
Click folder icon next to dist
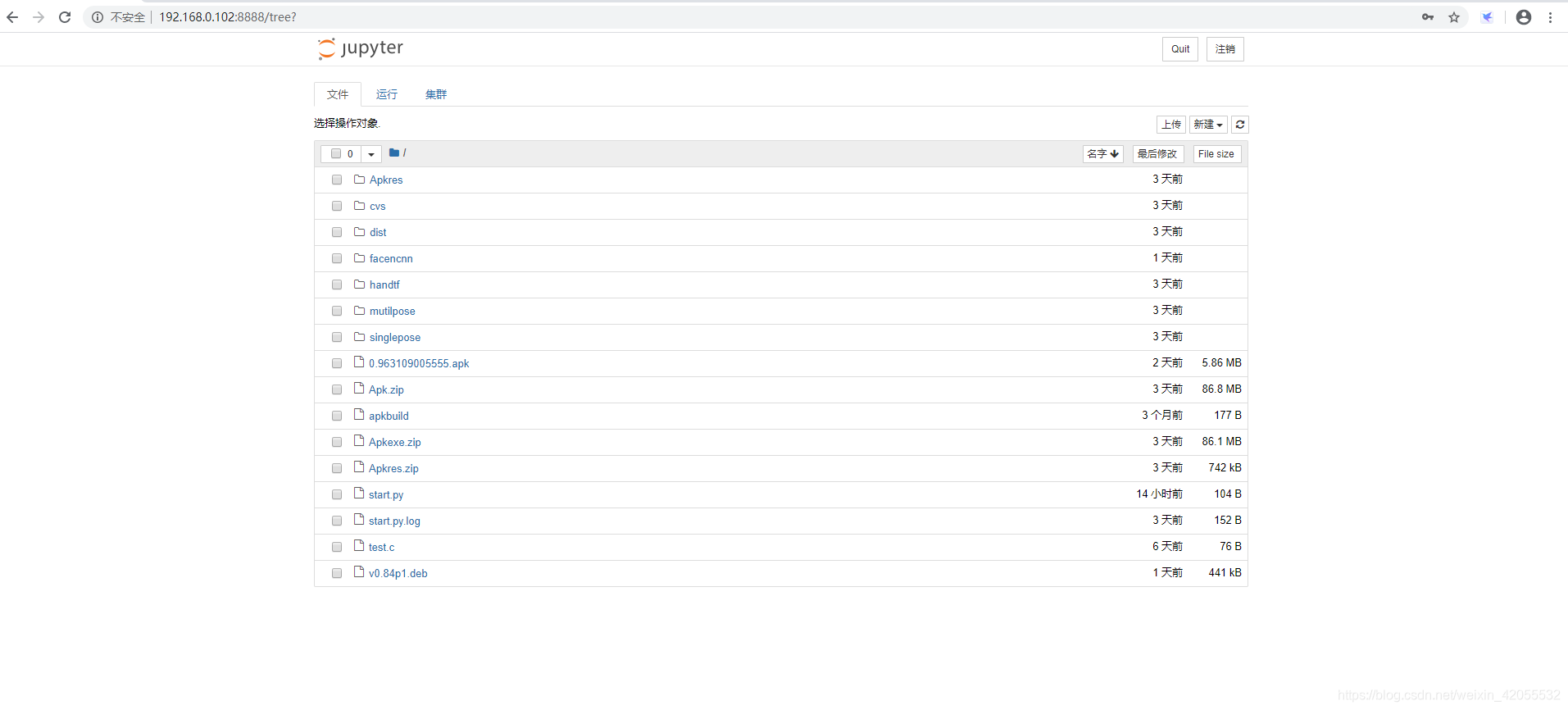click(359, 231)
